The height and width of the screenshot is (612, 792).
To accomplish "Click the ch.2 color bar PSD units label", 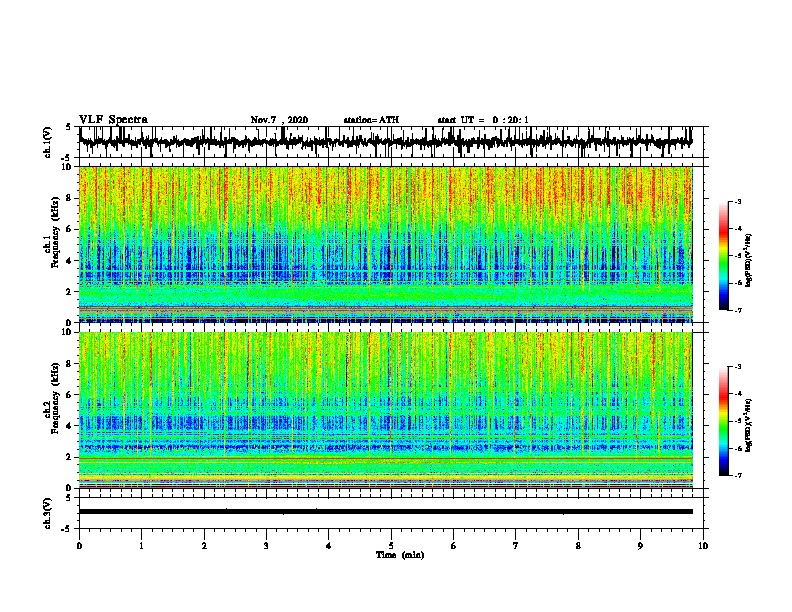I will pos(748,425).
